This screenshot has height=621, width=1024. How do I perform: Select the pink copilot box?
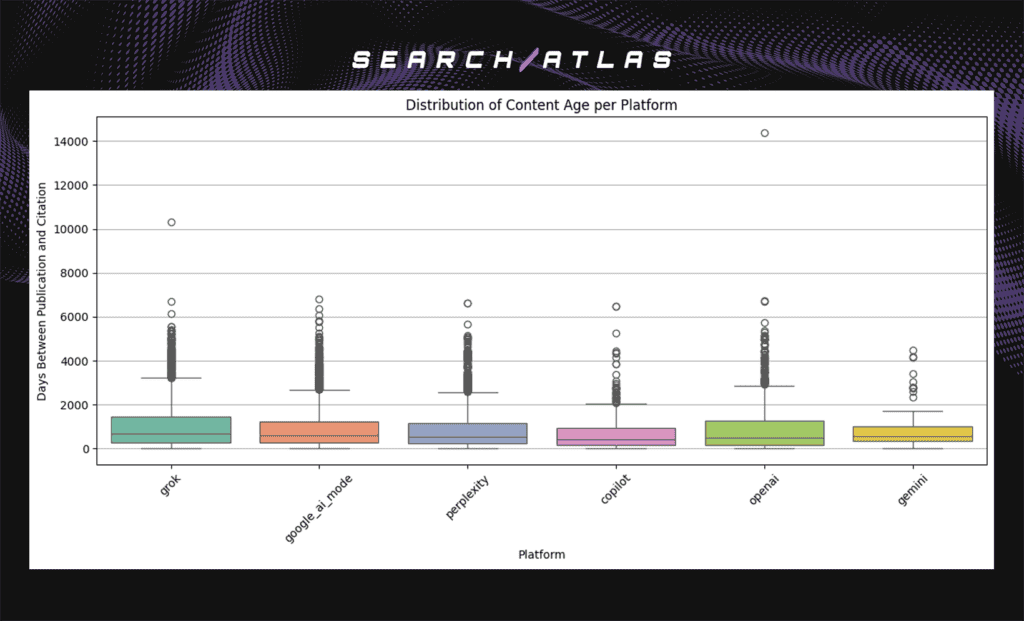click(x=616, y=436)
